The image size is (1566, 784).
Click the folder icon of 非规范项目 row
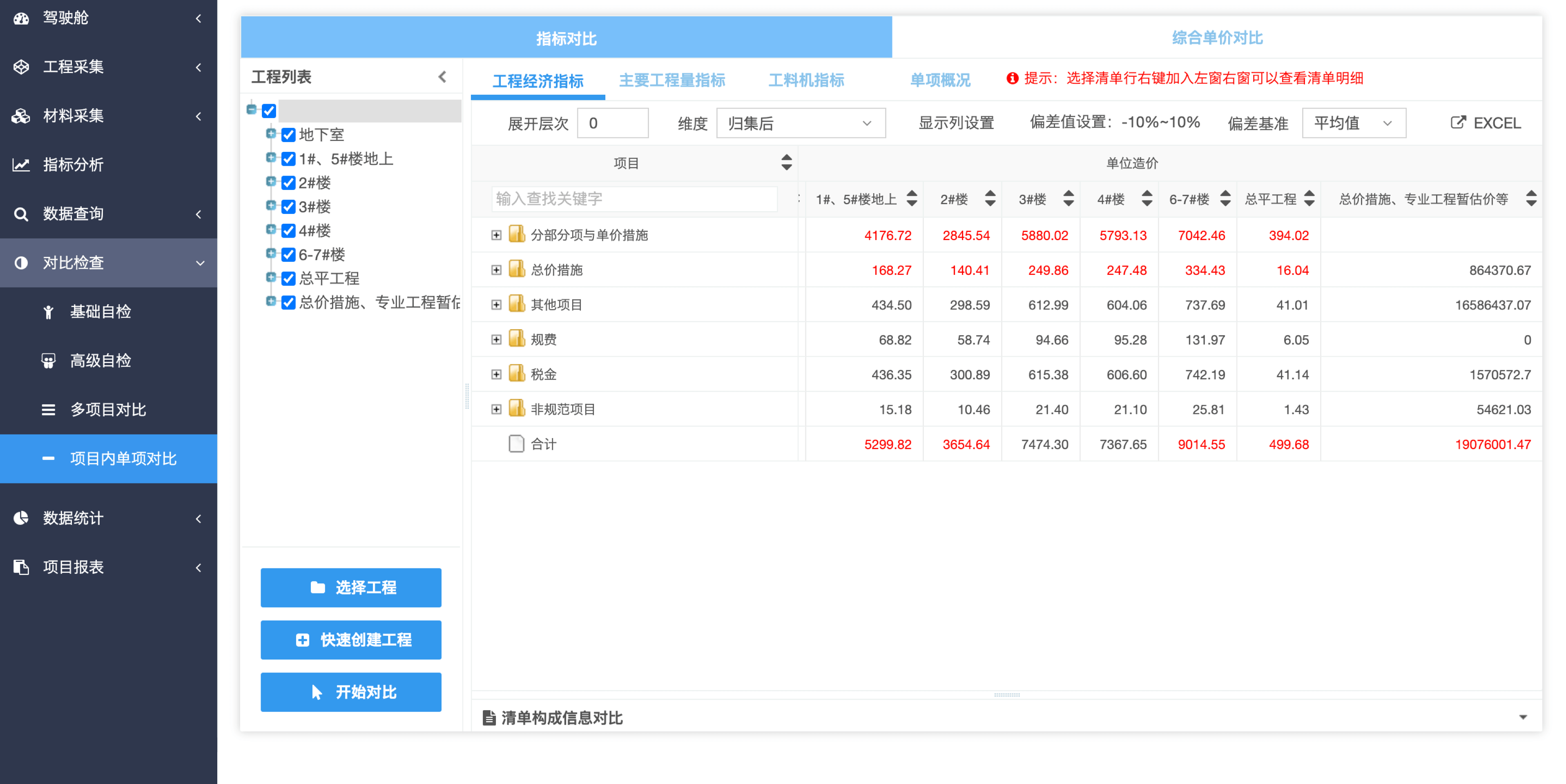pyautogui.click(x=517, y=408)
